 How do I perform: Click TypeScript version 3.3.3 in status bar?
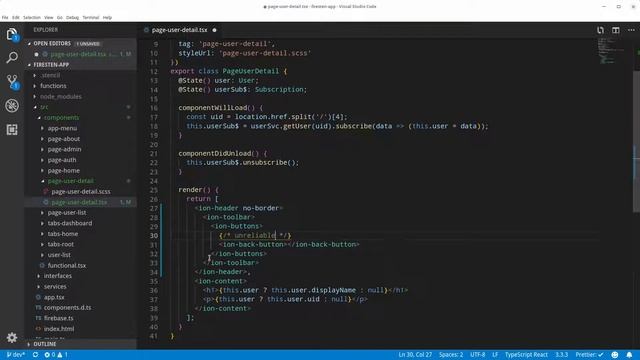[561, 355]
